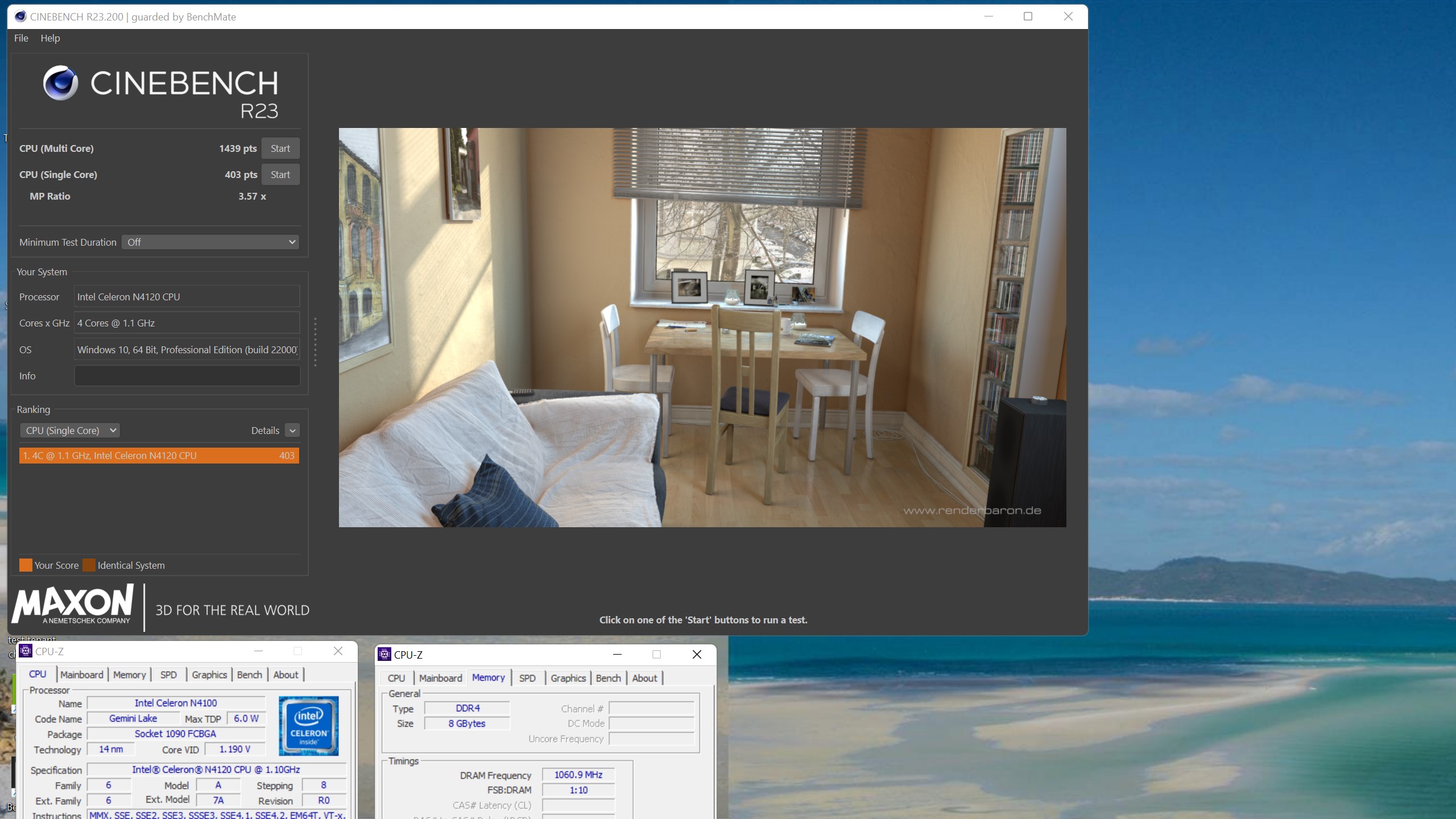Close the right CPU-Z window
This screenshot has width=1456, height=819.
[697, 654]
